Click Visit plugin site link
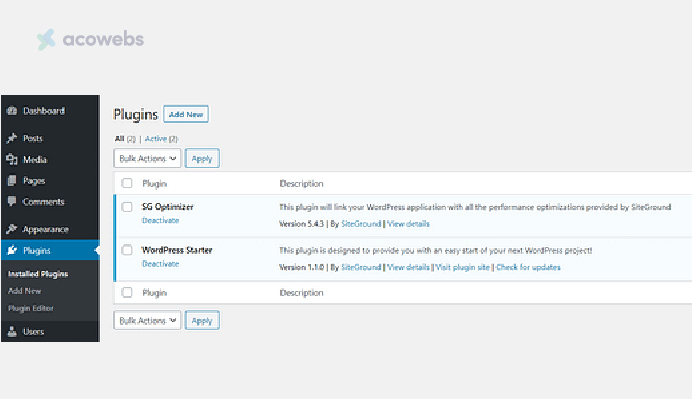This screenshot has width=692, height=399. [463, 267]
